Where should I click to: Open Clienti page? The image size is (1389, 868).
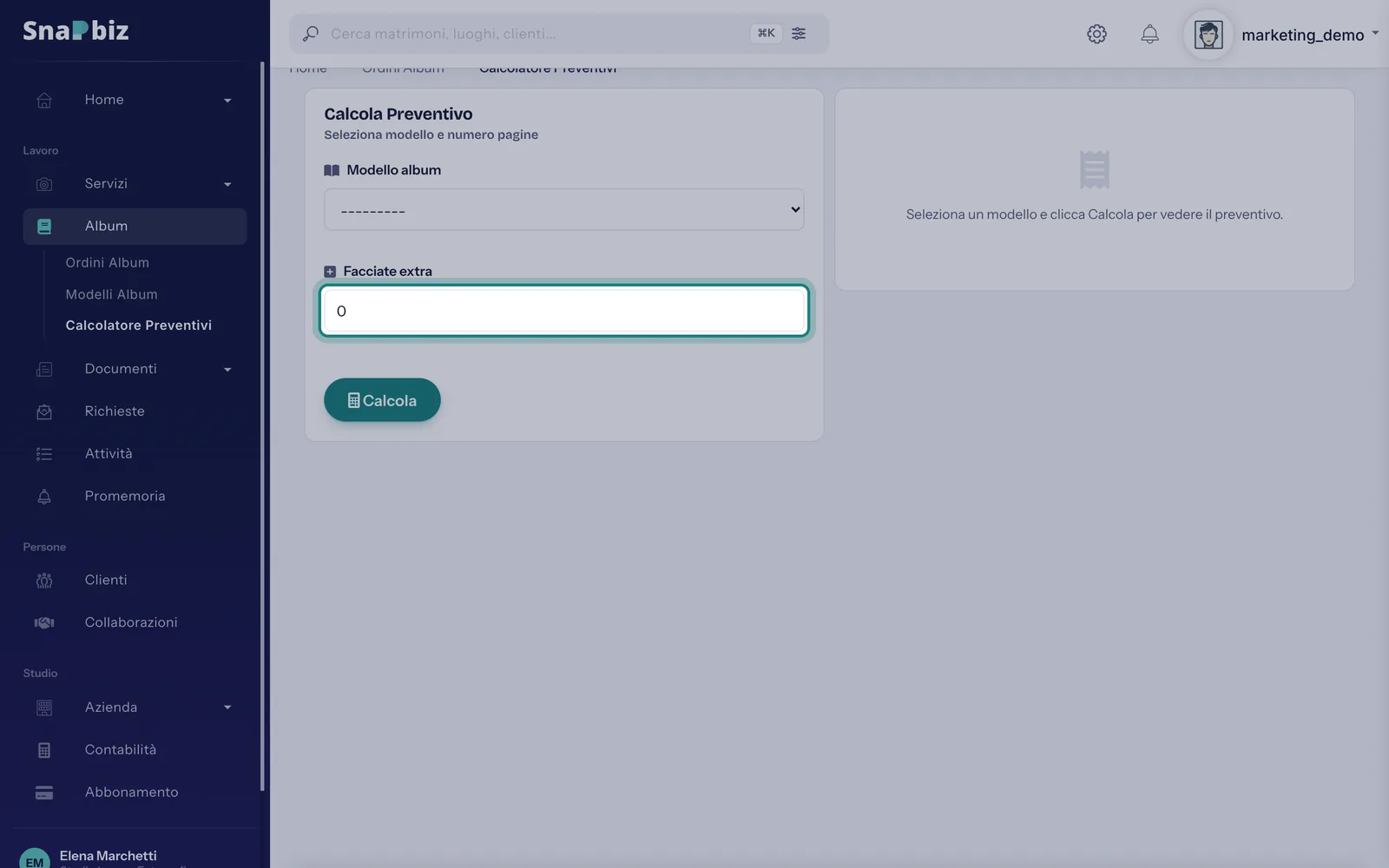point(106,580)
